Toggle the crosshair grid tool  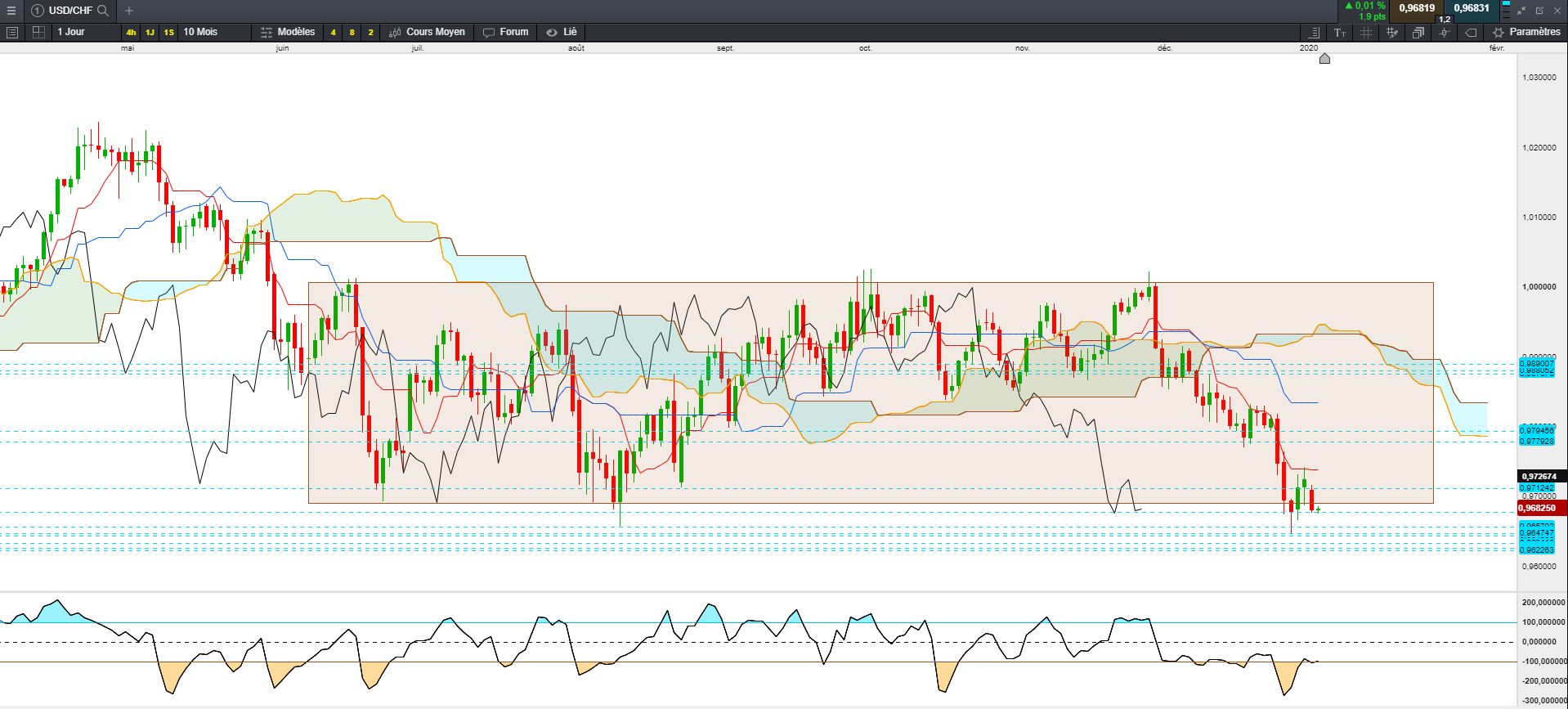point(1366,33)
